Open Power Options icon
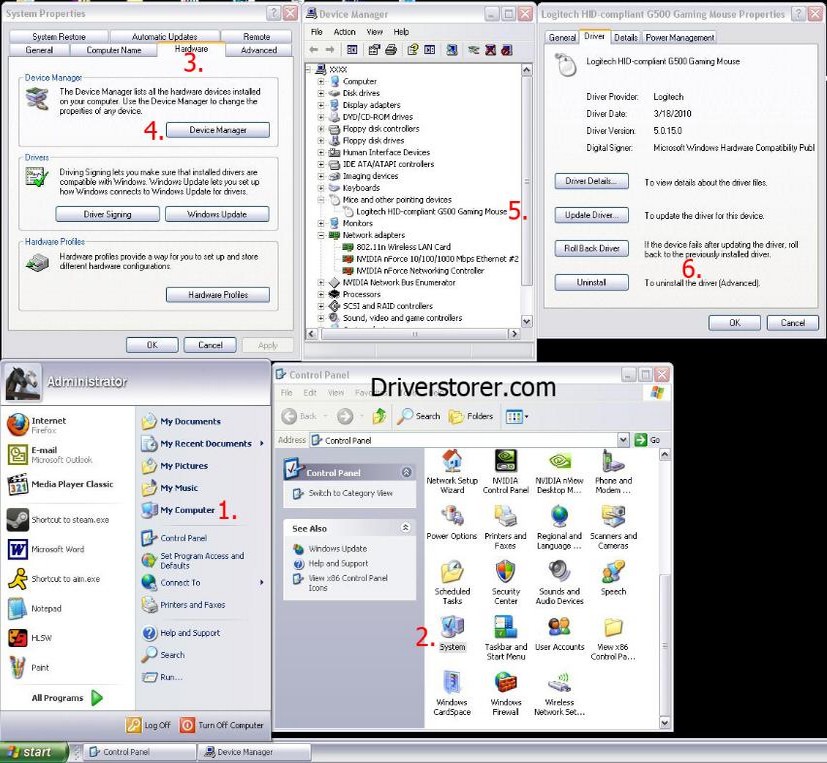The height and width of the screenshot is (763, 827). (451, 523)
